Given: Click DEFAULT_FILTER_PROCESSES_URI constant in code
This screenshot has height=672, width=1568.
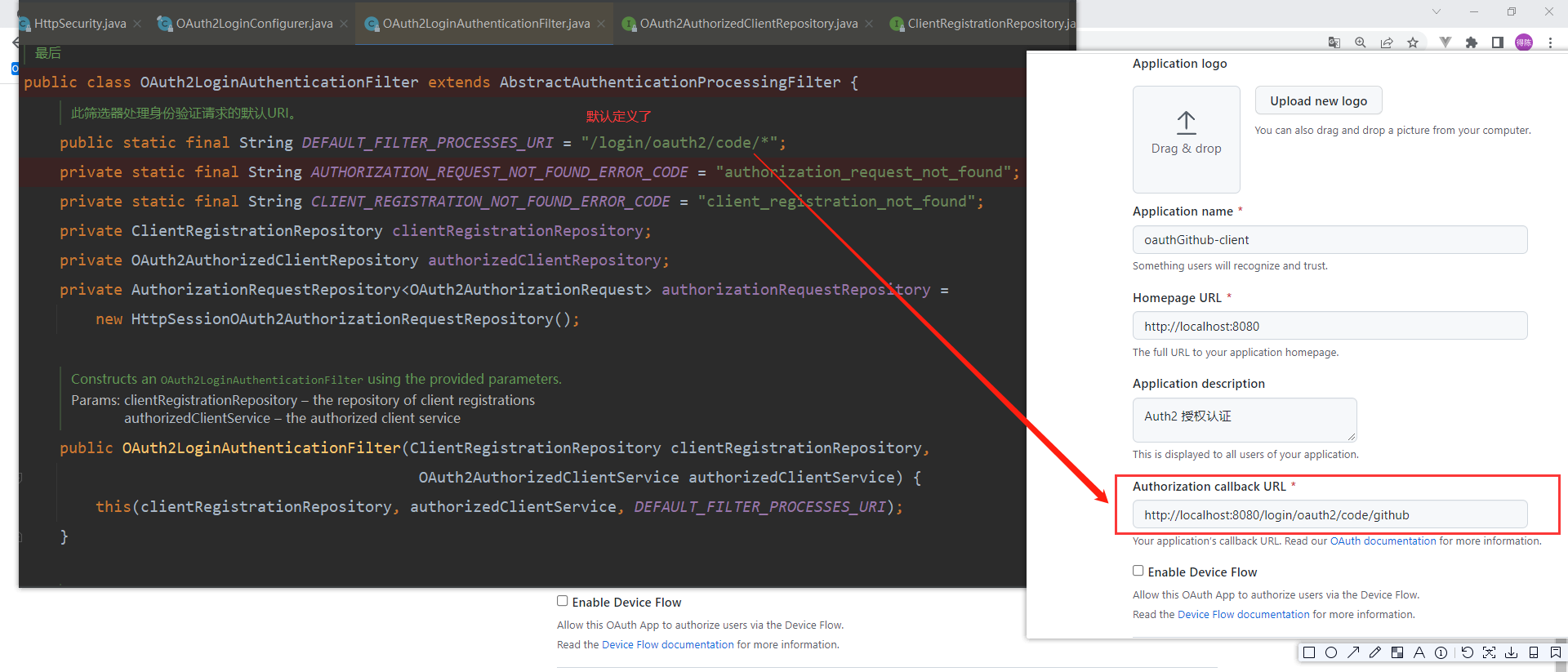Looking at the screenshot, I should click(x=428, y=142).
